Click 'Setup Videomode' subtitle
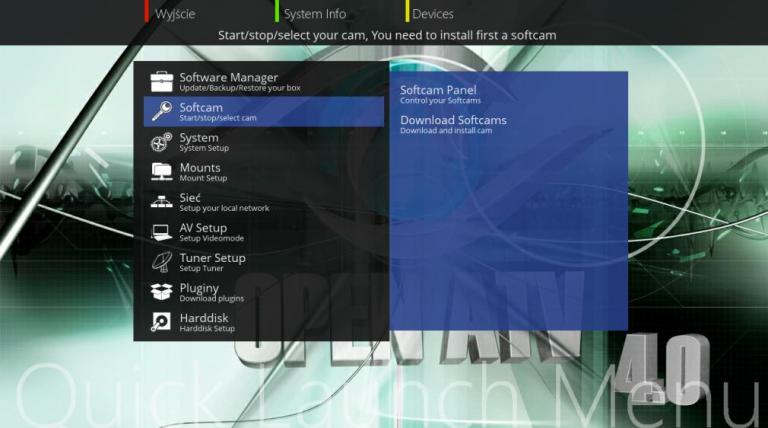This screenshot has height=428, width=768. (x=211, y=238)
